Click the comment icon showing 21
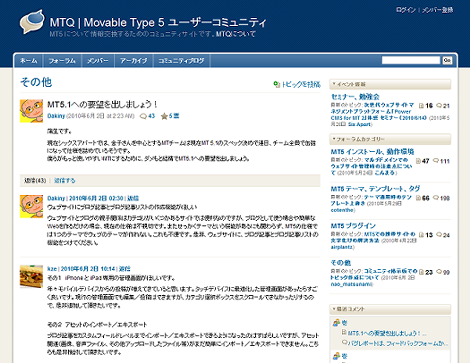This screenshot has width=470, height=363. [x=439, y=106]
